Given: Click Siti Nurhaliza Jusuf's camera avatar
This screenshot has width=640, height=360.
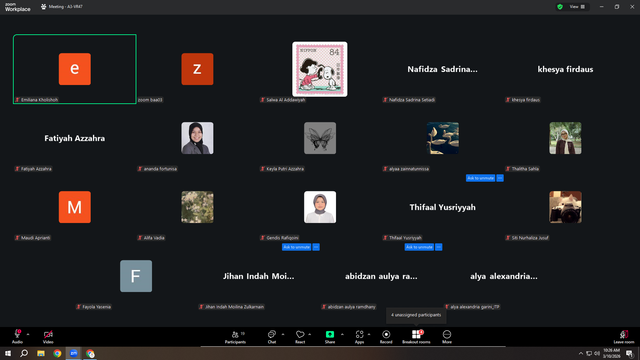Looking at the screenshot, I should pos(565,207).
